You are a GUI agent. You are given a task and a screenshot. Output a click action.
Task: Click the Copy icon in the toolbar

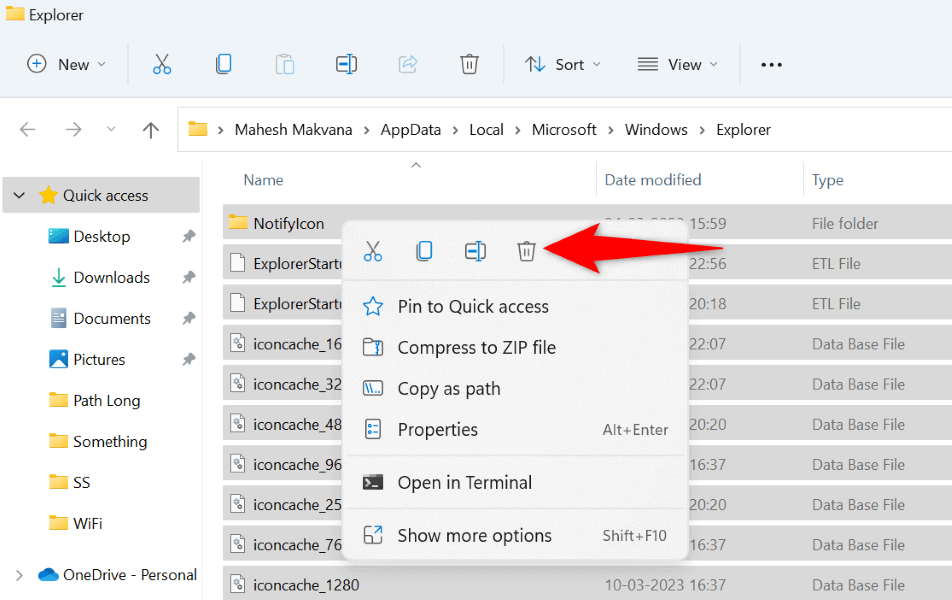point(223,64)
